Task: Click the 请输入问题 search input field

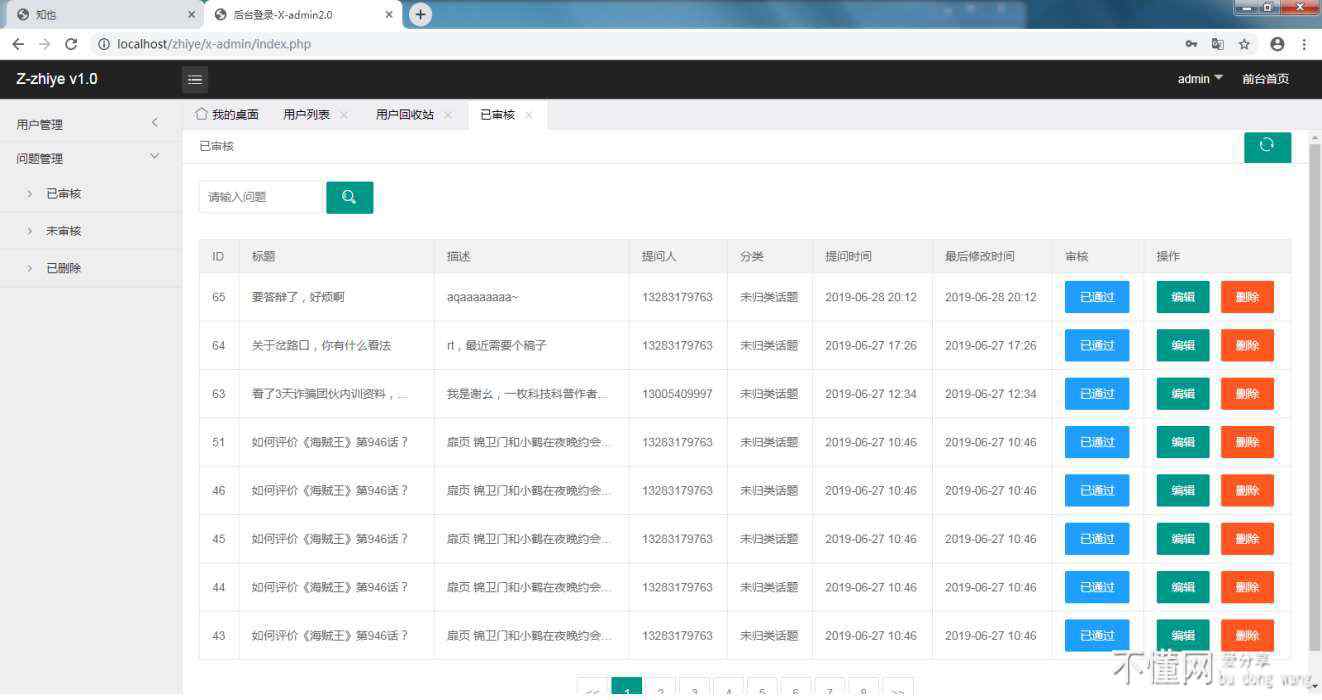Action: (262, 197)
